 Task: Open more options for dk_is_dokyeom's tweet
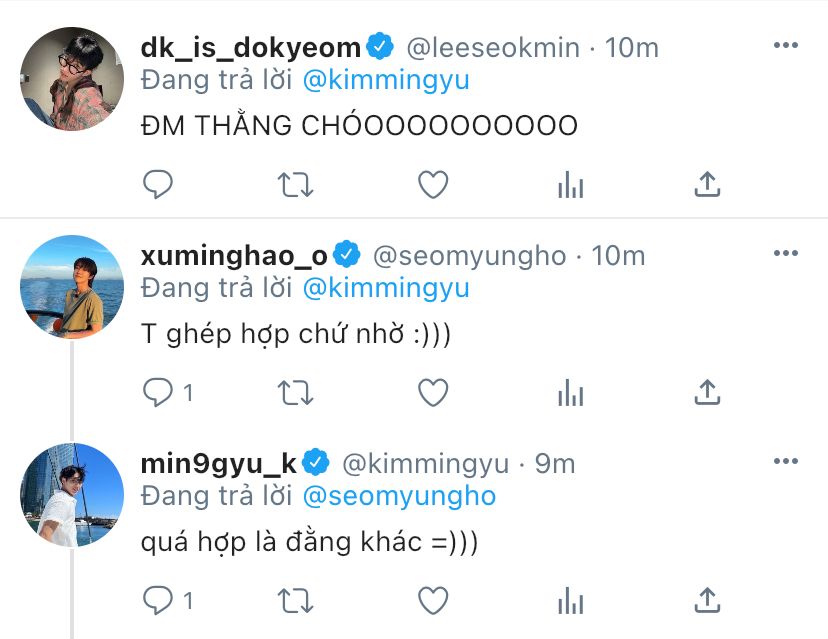785,46
